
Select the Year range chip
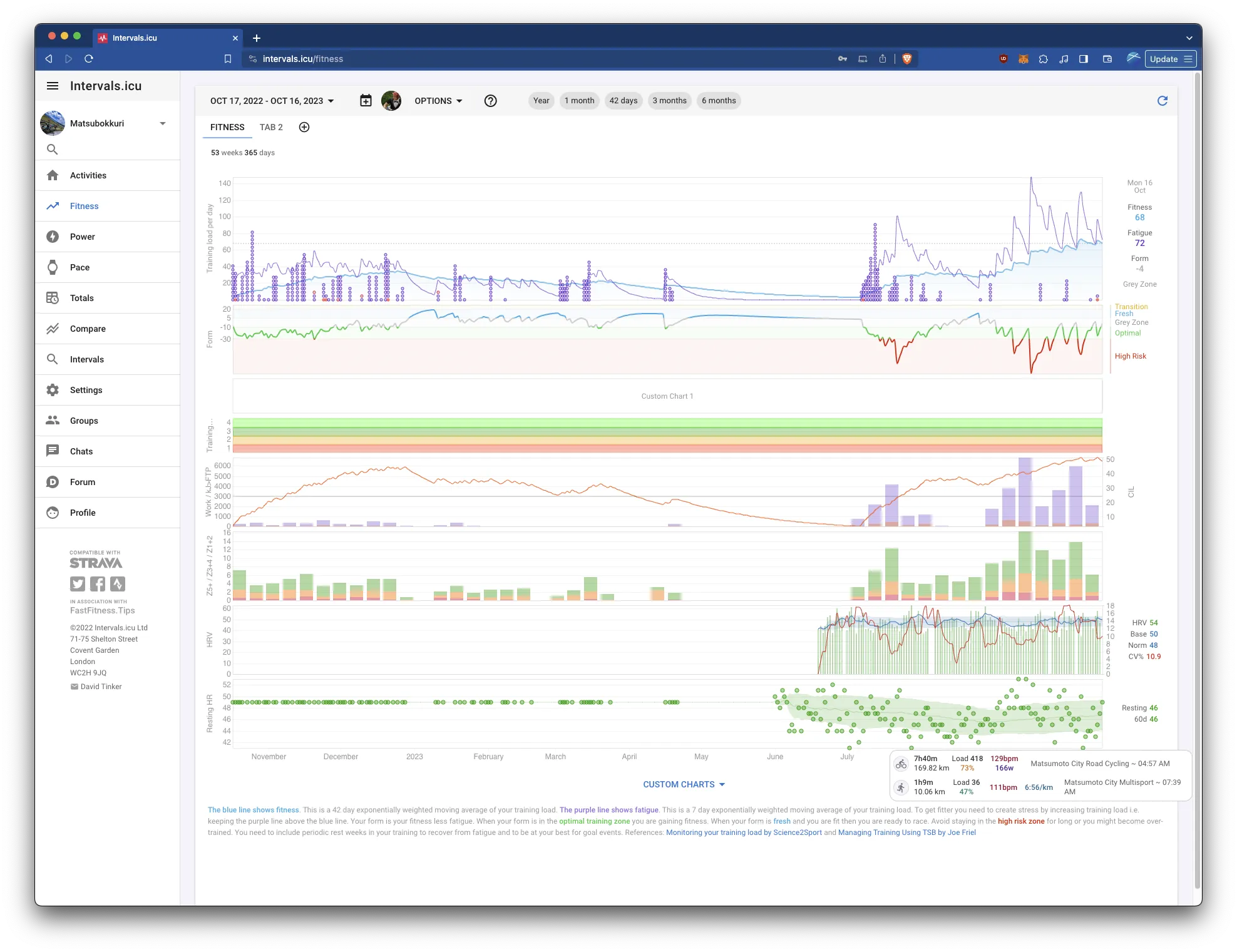tap(541, 101)
